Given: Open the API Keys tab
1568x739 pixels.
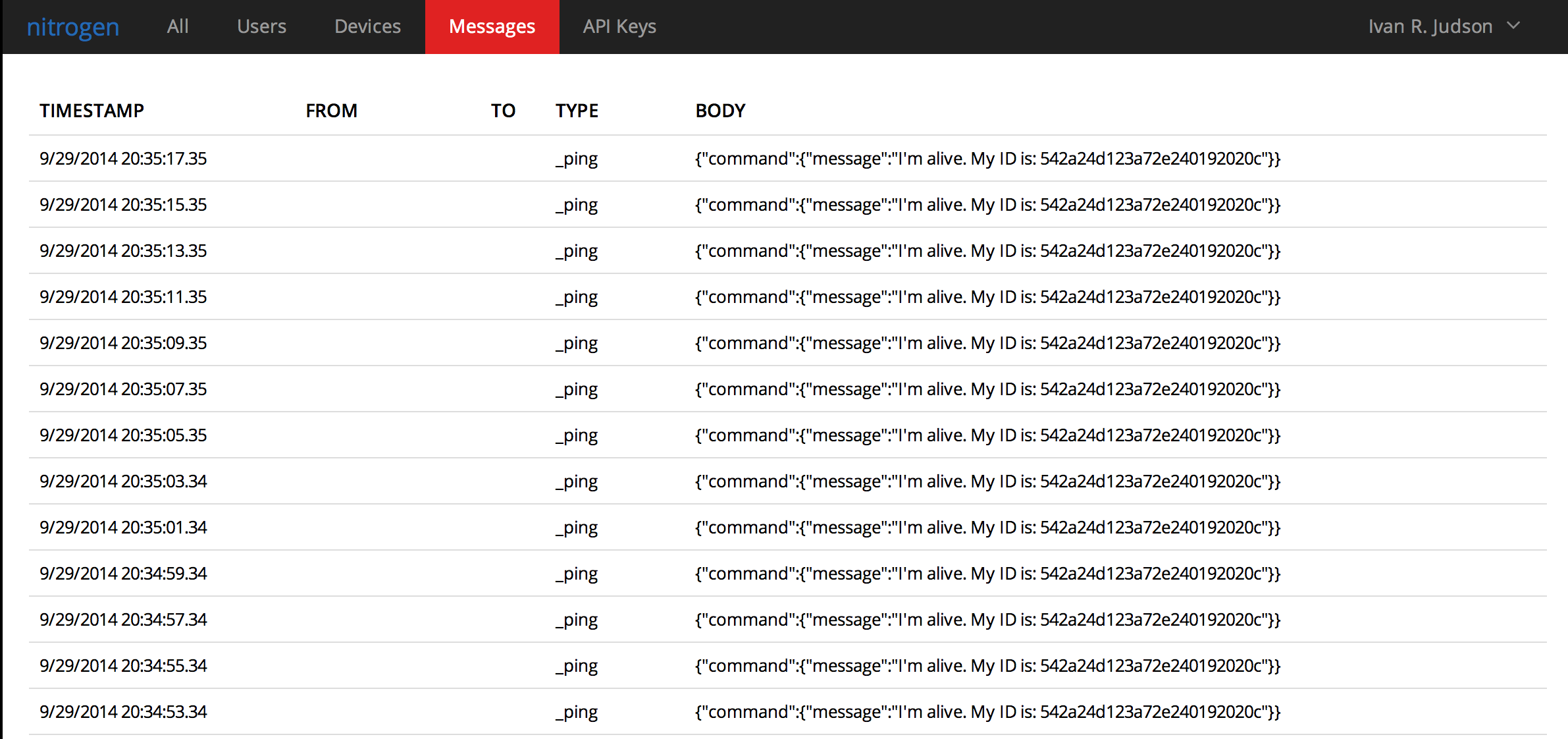Looking at the screenshot, I should point(619,26).
